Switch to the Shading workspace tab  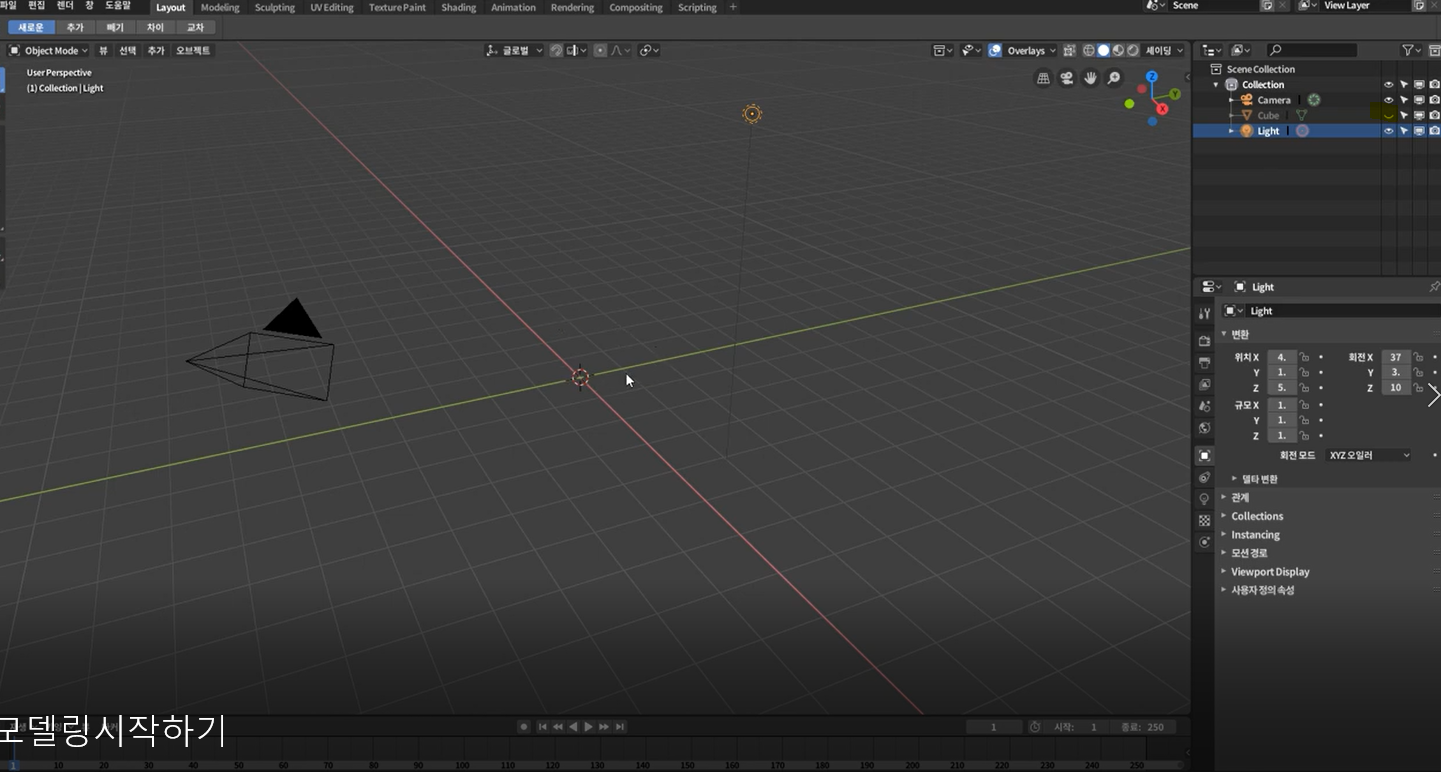click(x=459, y=7)
